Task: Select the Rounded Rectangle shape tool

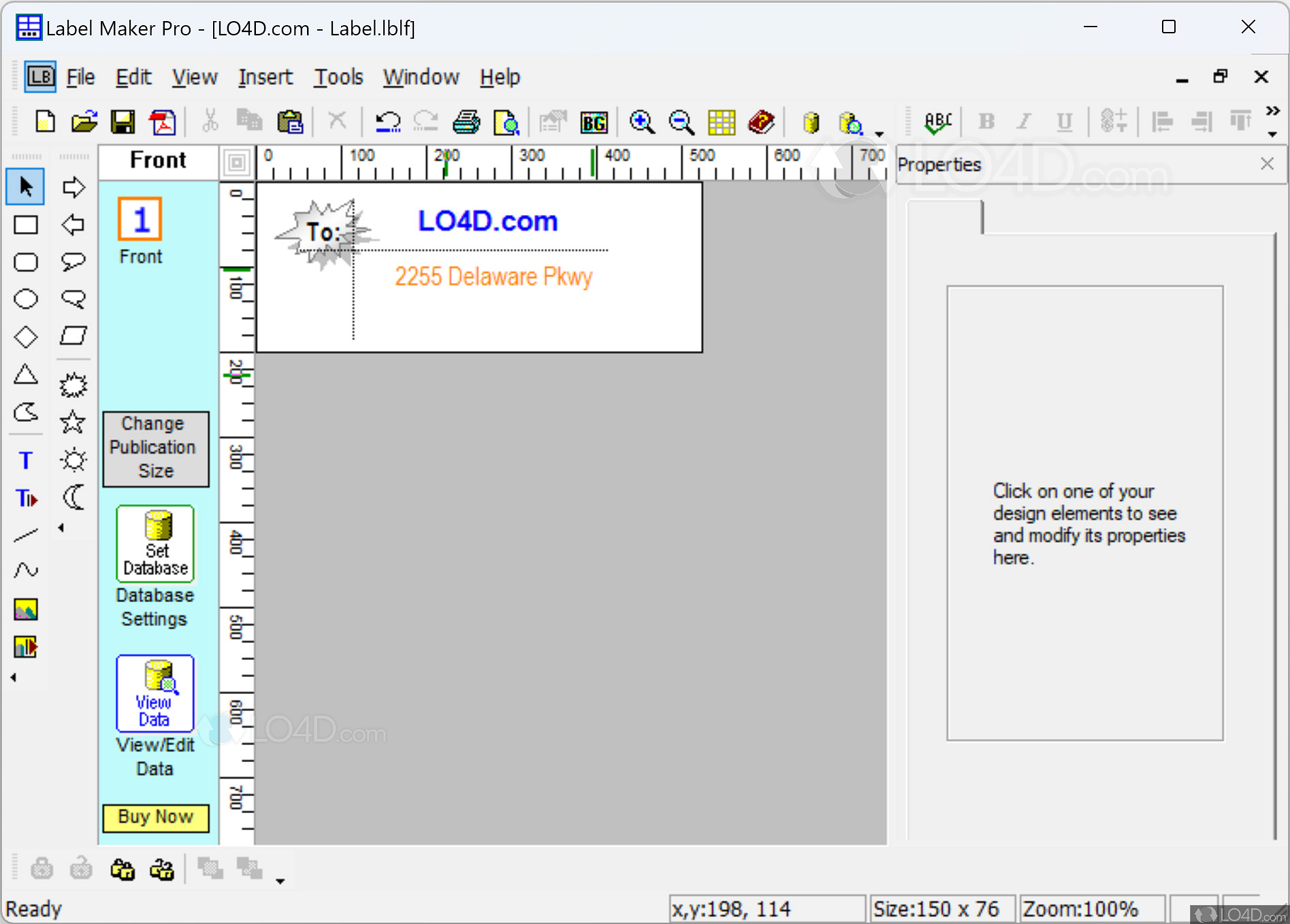Action: pyautogui.click(x=26, y=263)
